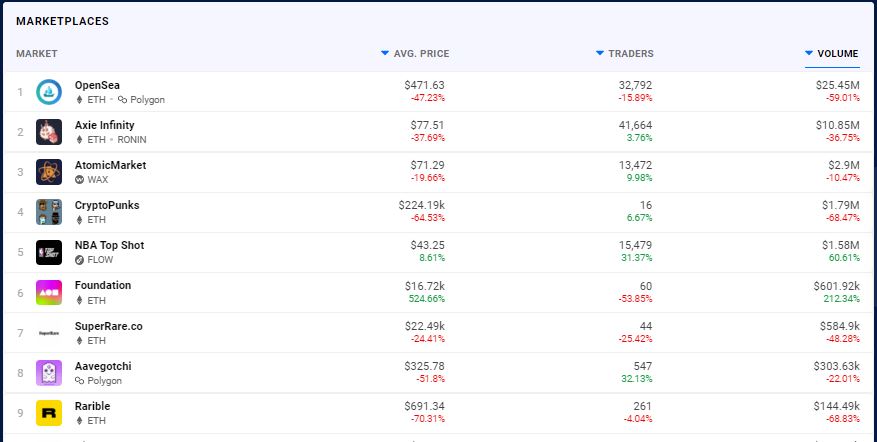The image size is (877, 442).
Task: Select NBA Top Shot traders 15,479
Action: (635, 245)
